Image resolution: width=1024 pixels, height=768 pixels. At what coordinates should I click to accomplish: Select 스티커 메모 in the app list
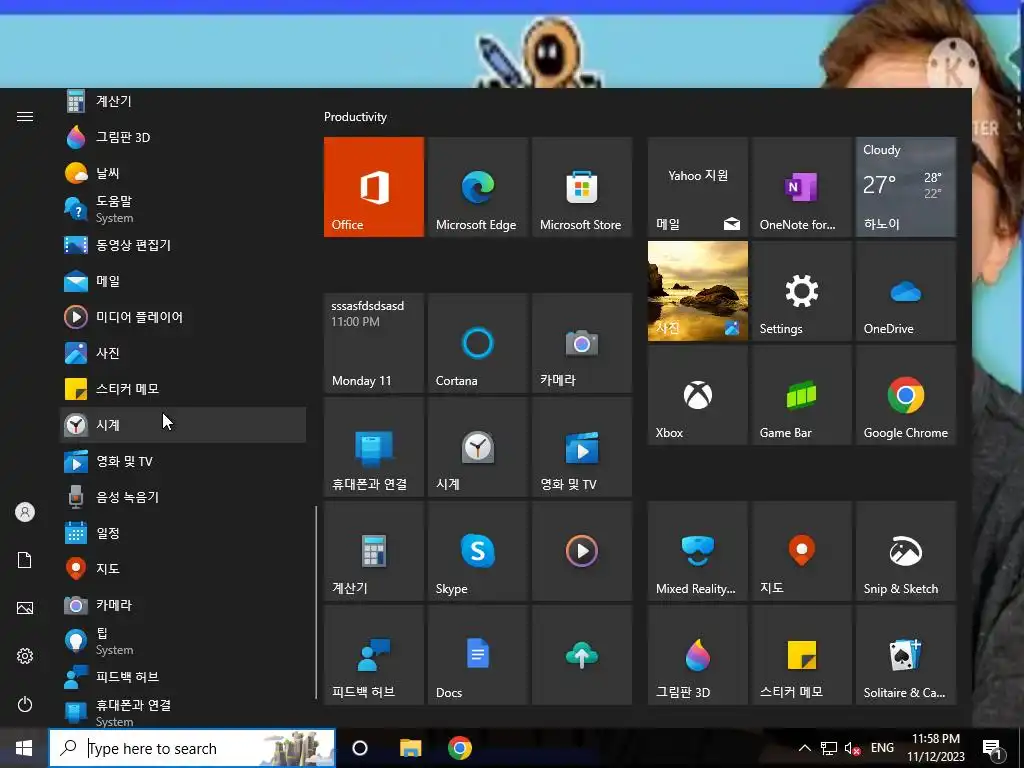[x=183, y=389]
